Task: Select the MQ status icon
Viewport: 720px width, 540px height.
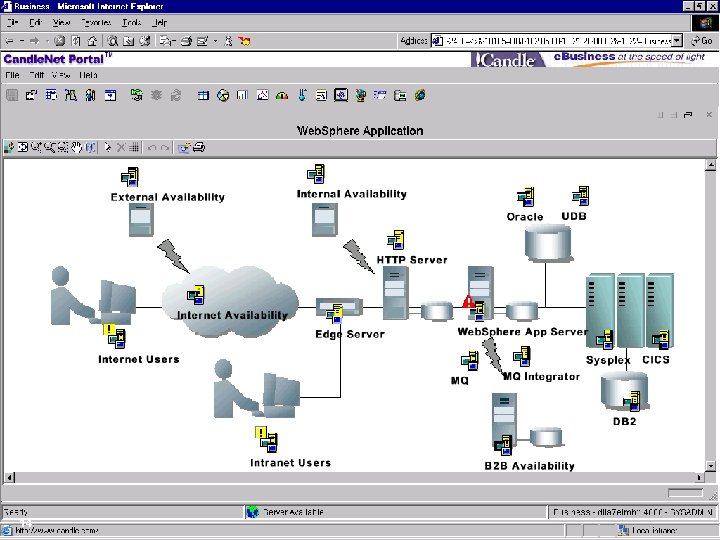Action: click(470, 361)
